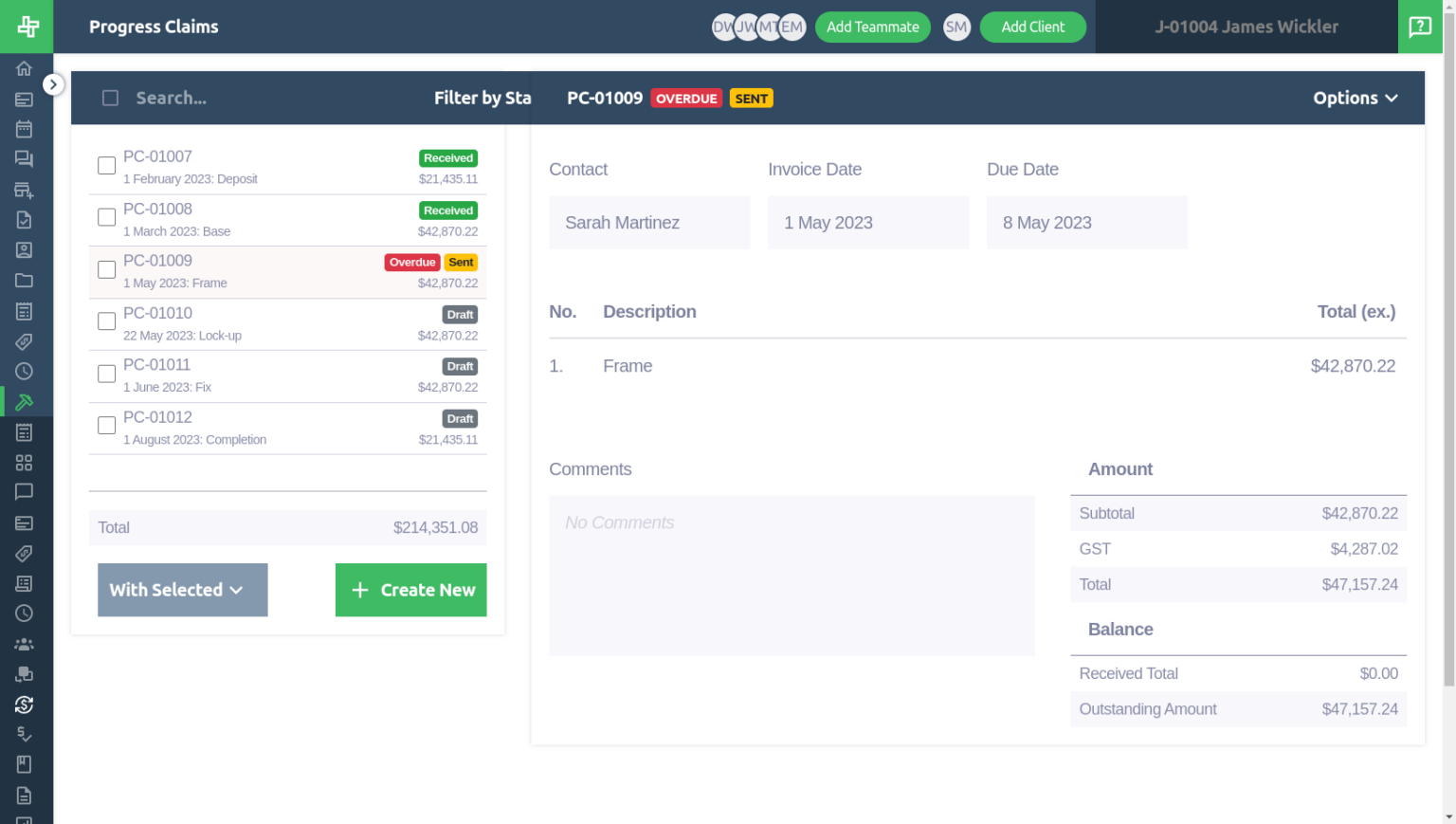Open the chat messages sidebar icon

(24, 158)
